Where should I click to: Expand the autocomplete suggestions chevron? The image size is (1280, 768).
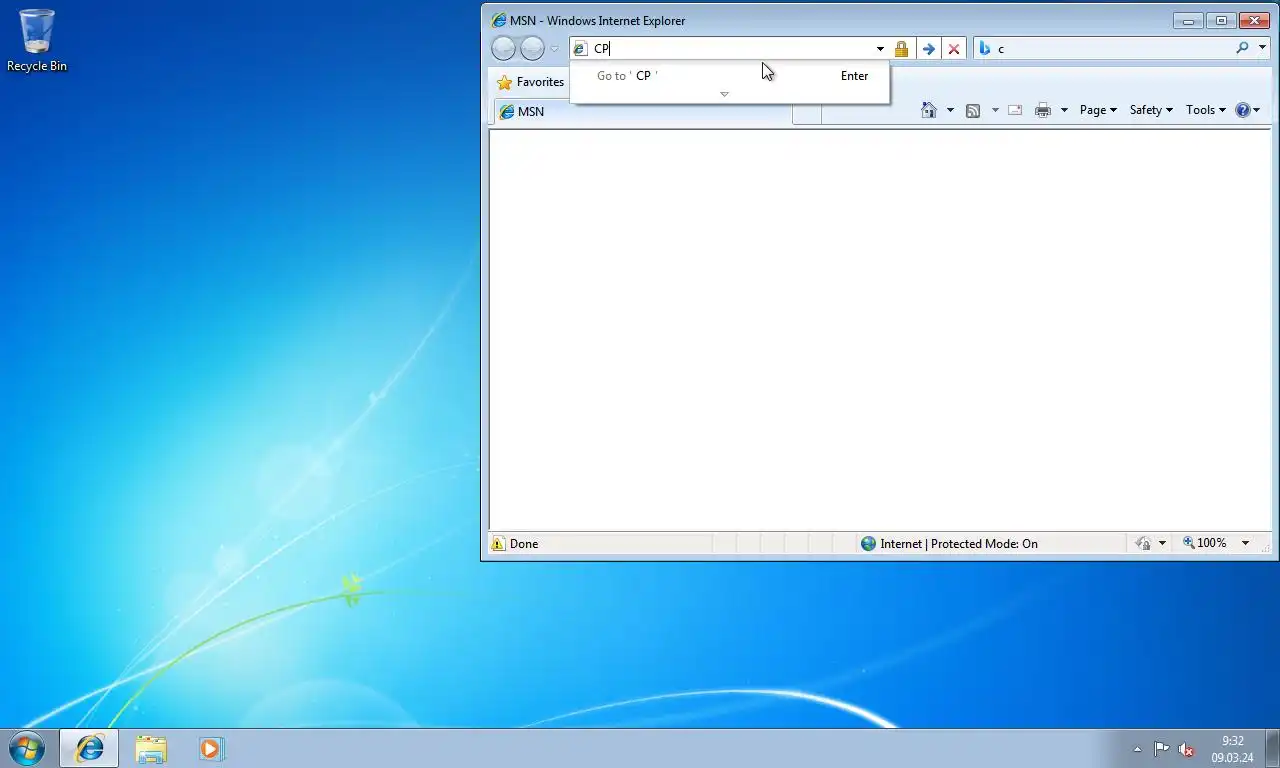coord(725,94)
